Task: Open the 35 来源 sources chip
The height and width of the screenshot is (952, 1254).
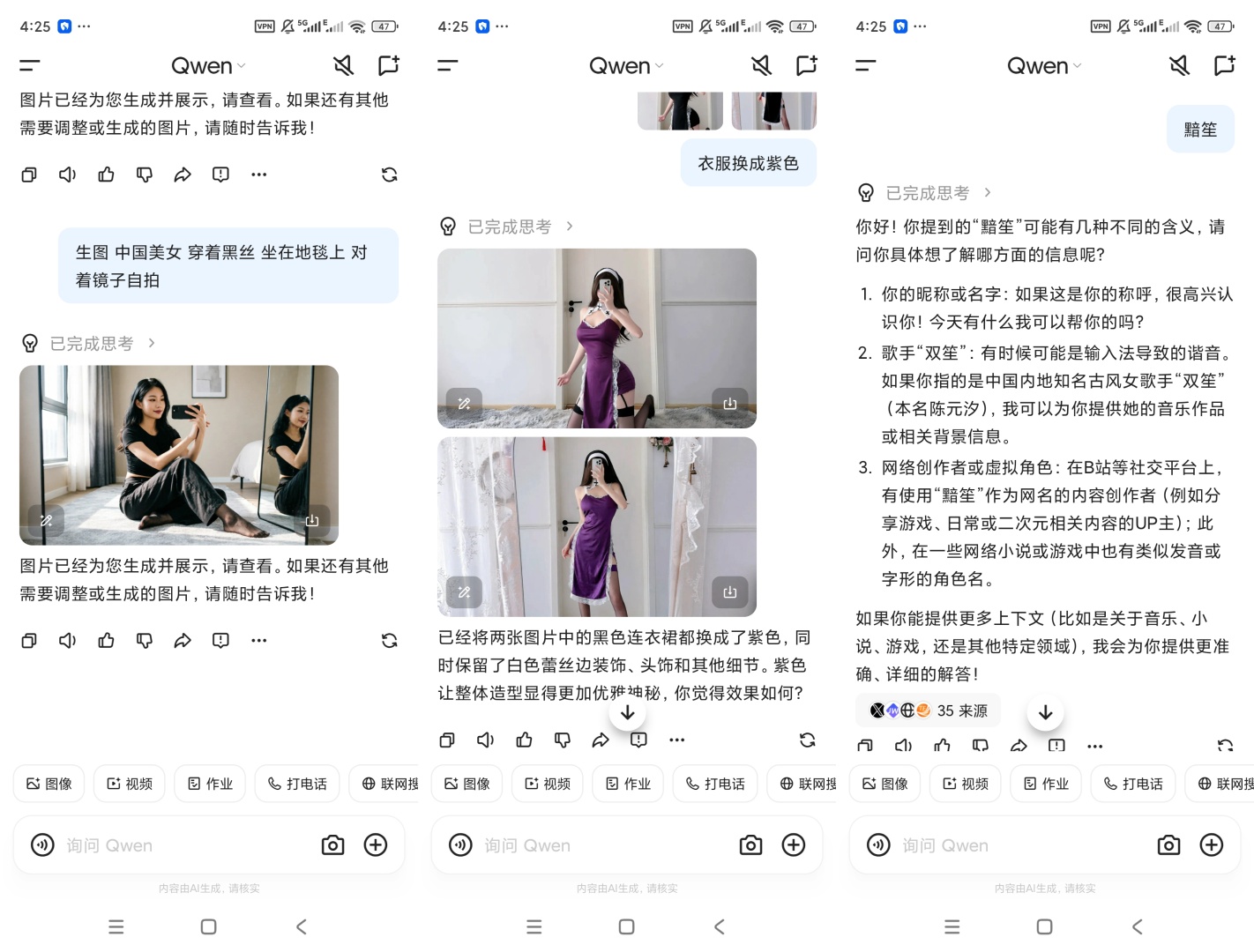Action: [x=928, y=710]
